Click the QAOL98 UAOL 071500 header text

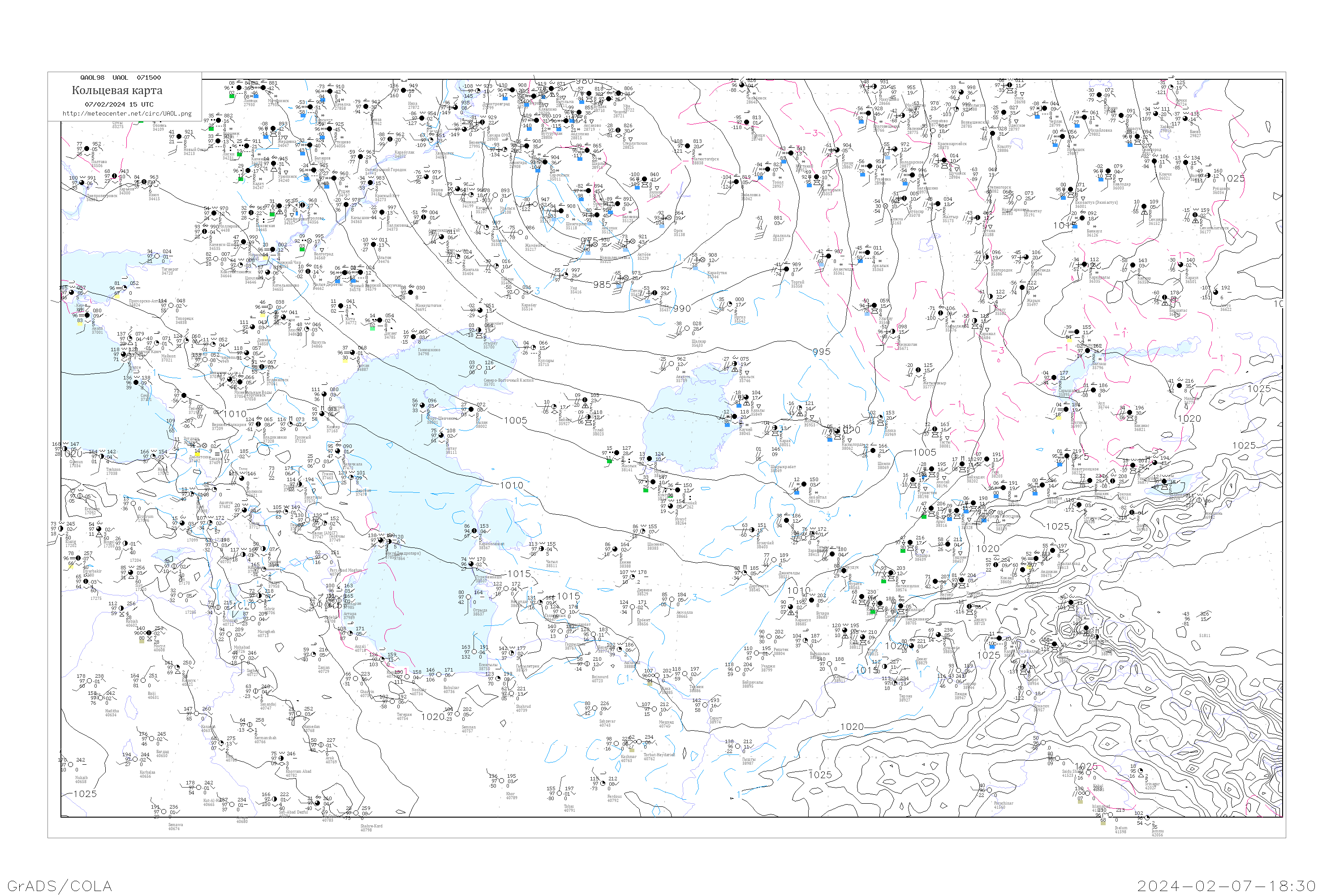[x=121, y=77]
